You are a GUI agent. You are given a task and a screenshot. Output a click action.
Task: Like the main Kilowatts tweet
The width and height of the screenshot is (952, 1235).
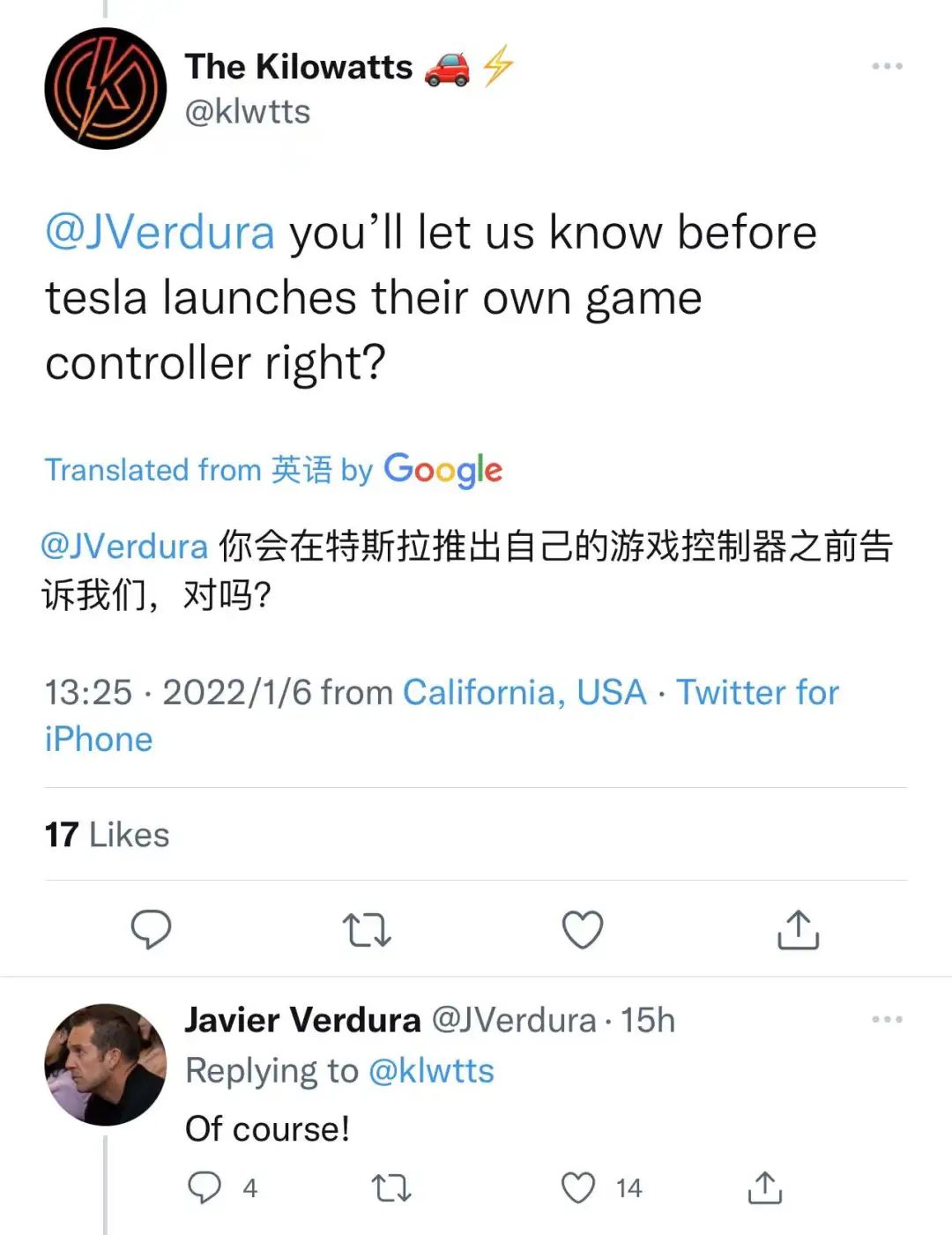tap(583, 929)
